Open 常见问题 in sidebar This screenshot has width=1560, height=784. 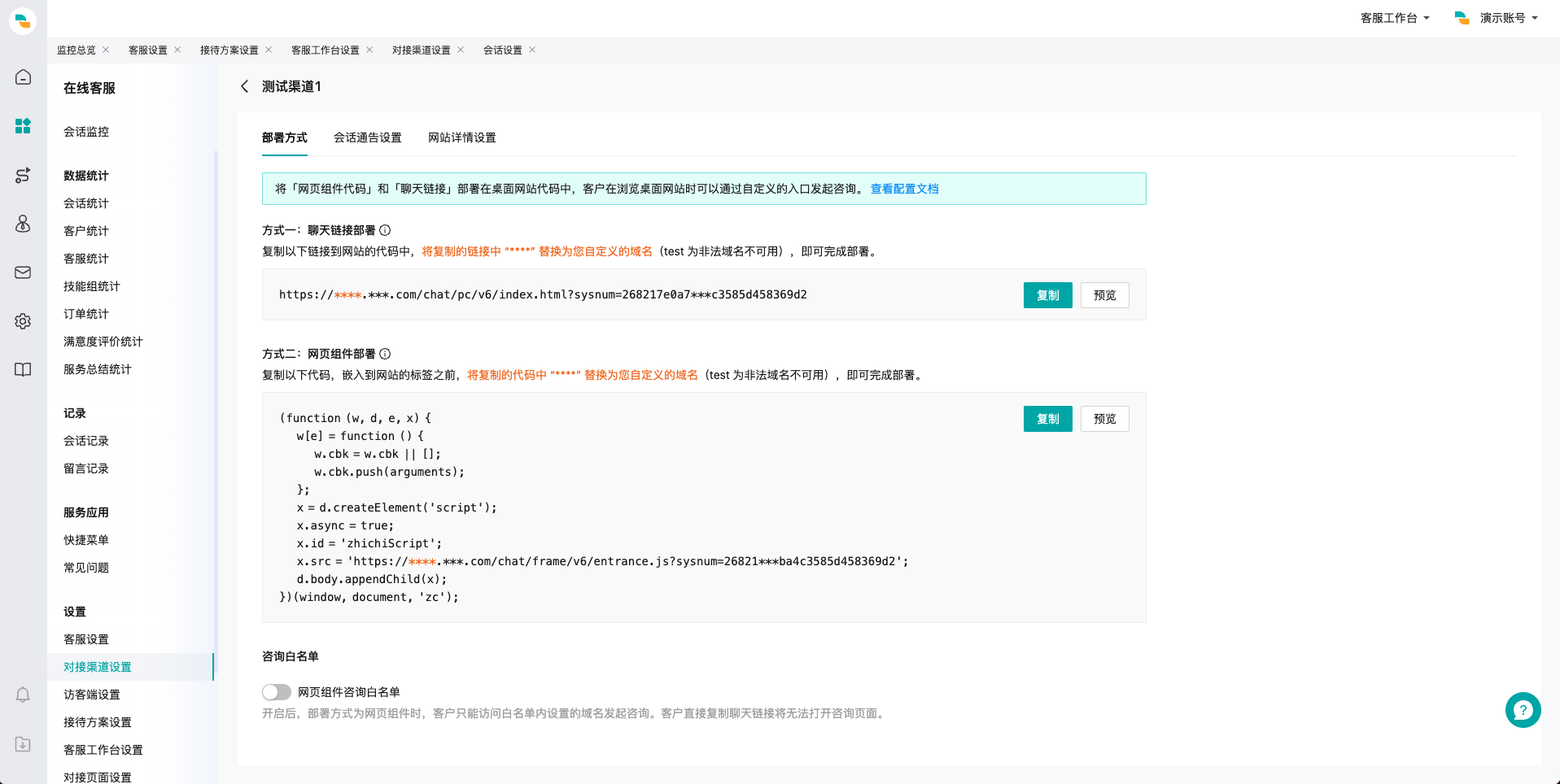[x=86, y=568]
